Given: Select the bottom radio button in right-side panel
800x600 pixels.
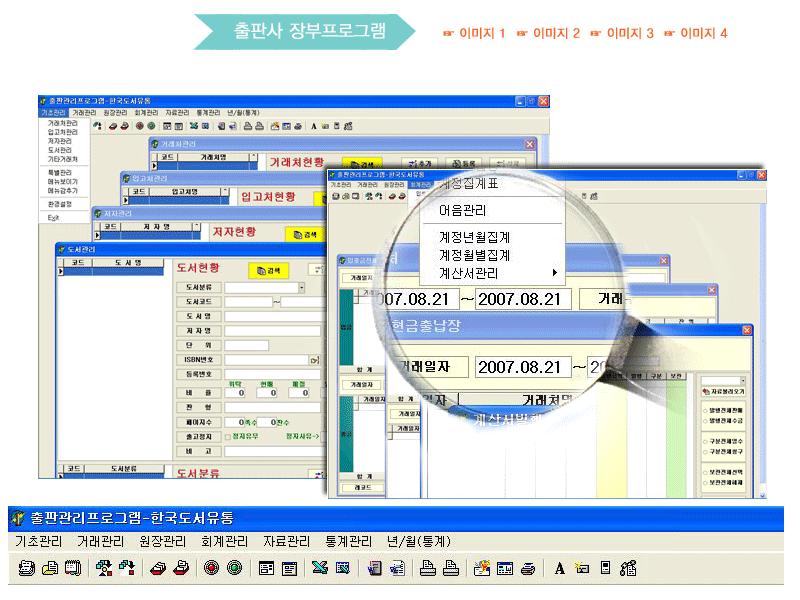Looking at the screenshot, I should (x=705, y=483).
